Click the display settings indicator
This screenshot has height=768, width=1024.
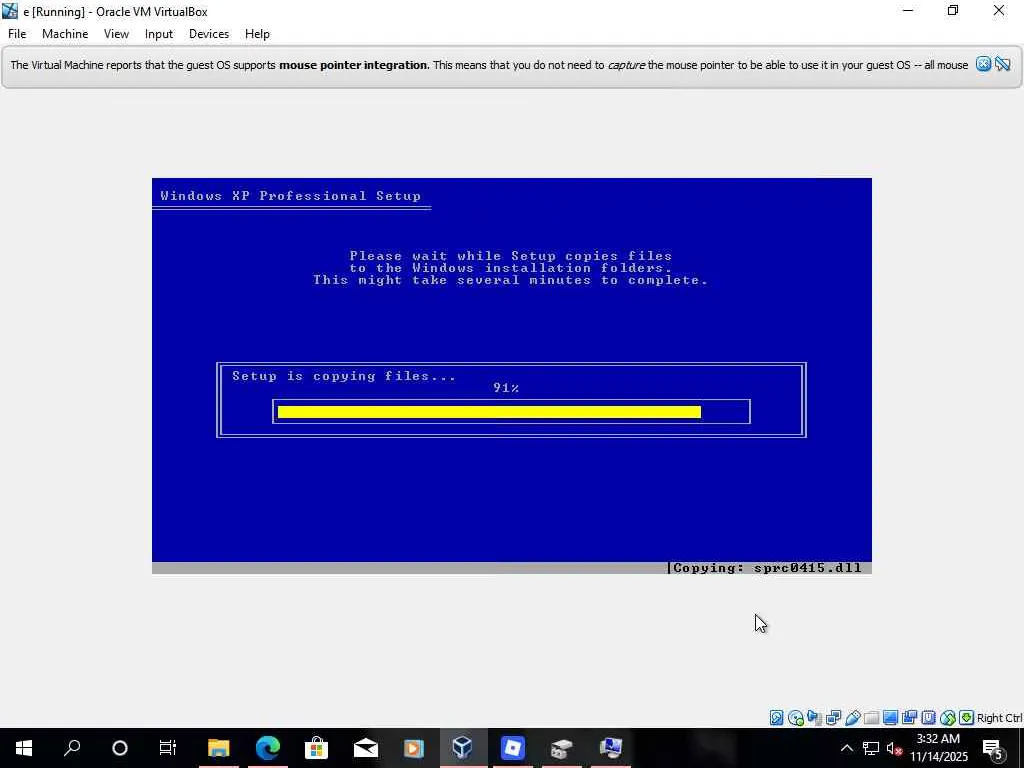tap(890, 718)
